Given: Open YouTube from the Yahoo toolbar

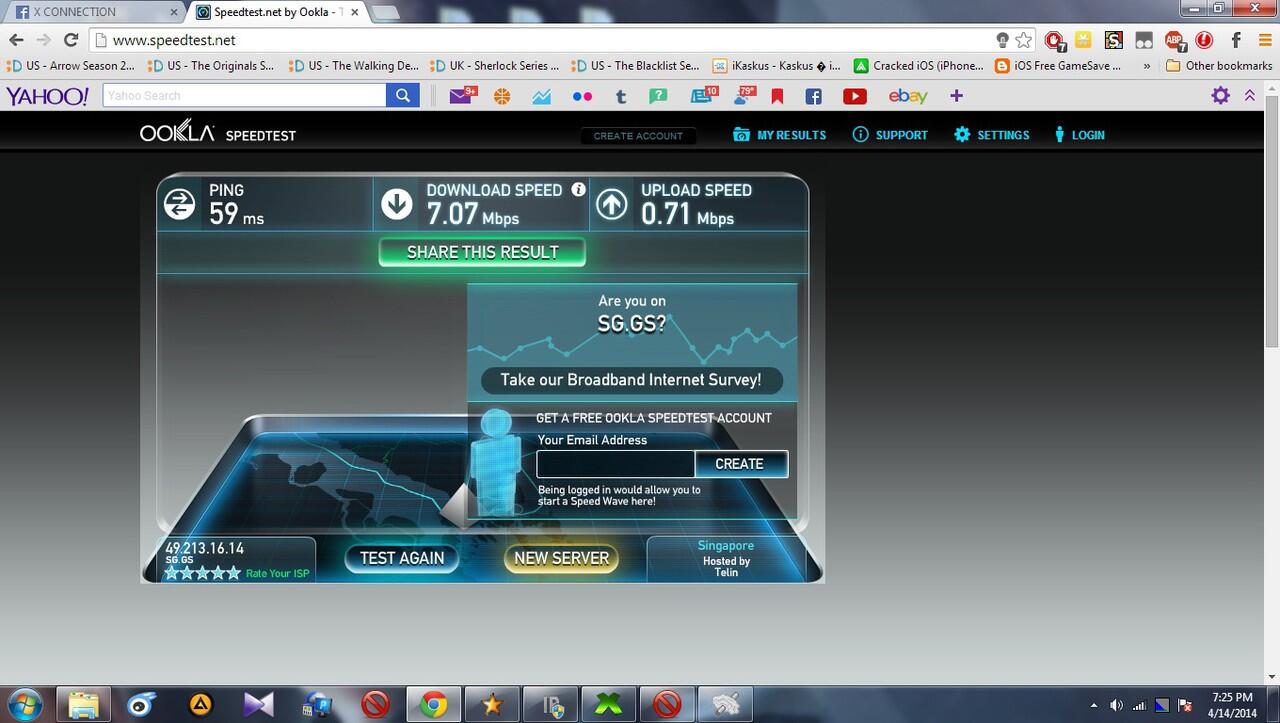Looking at the screenshot, I should [855, 96].
